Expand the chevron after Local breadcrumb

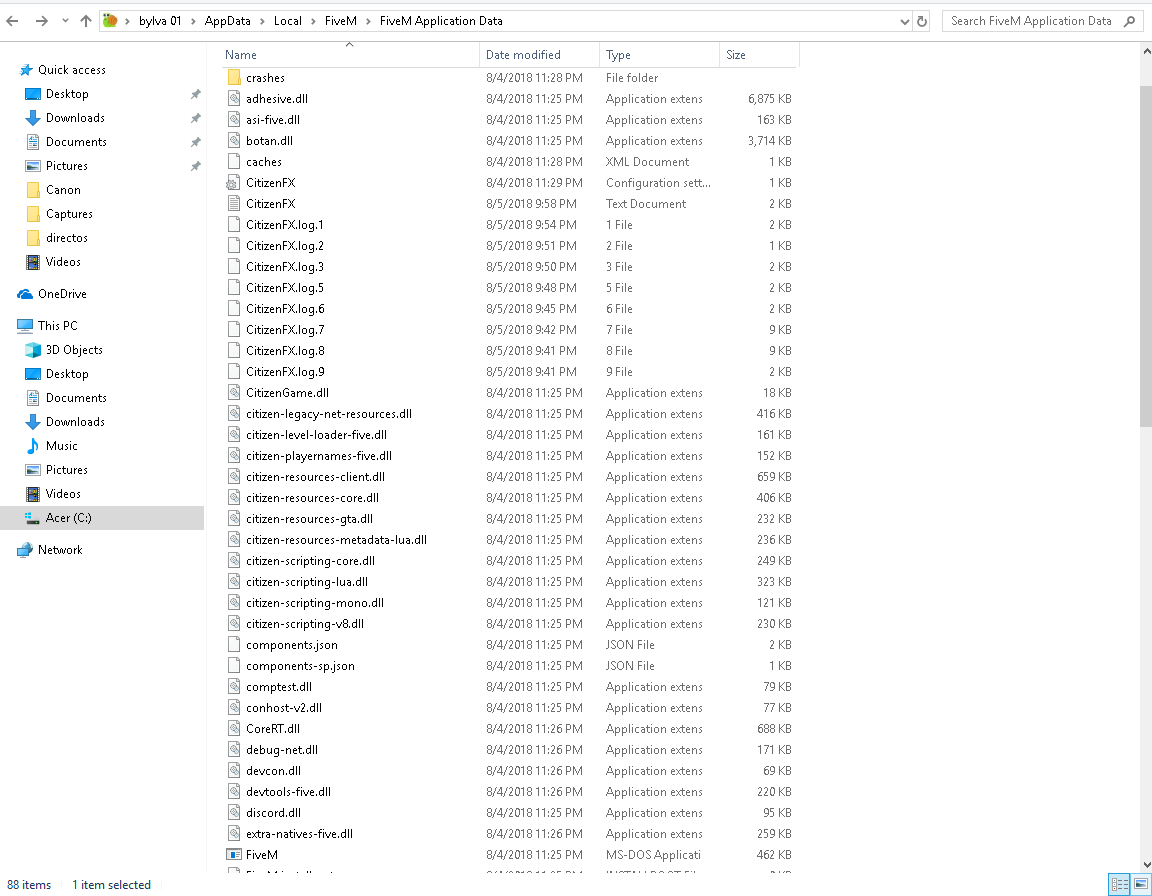(x=314, y=21)
